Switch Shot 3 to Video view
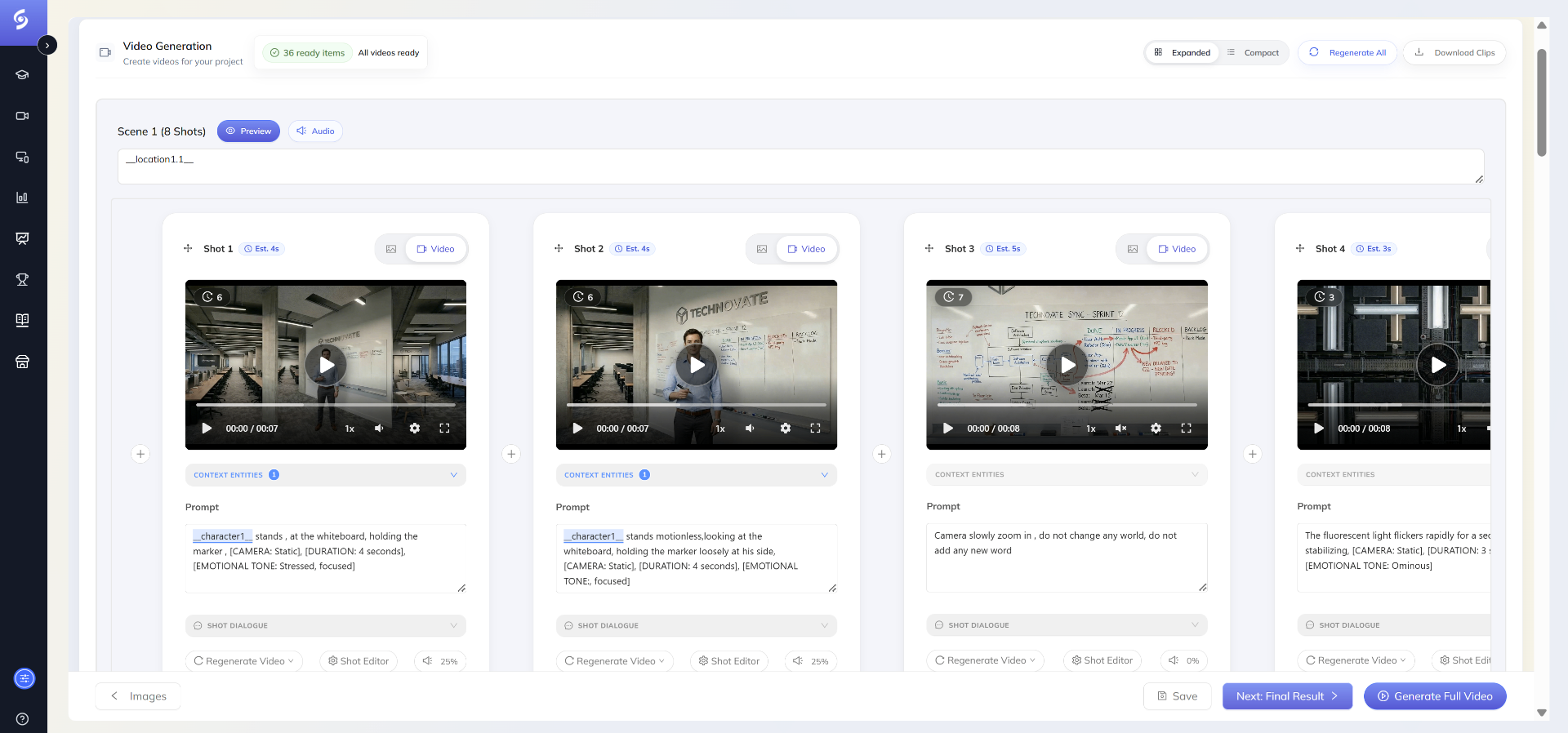 coord(1178,249)
